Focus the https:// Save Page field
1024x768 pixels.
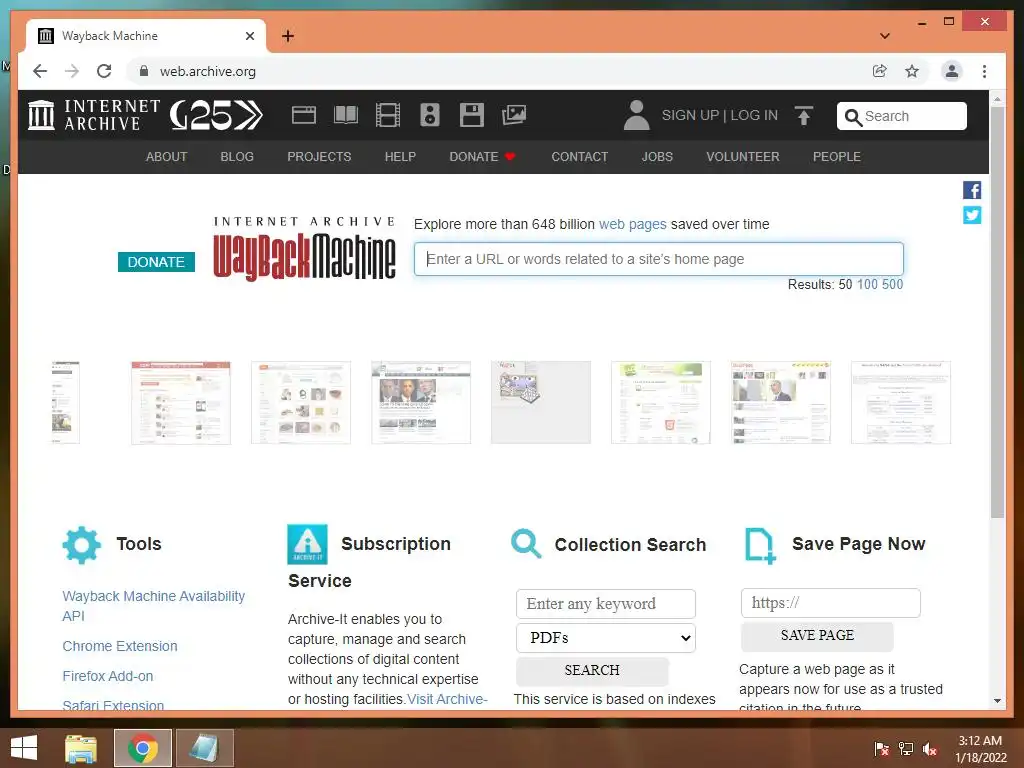[x=830, y=603]
